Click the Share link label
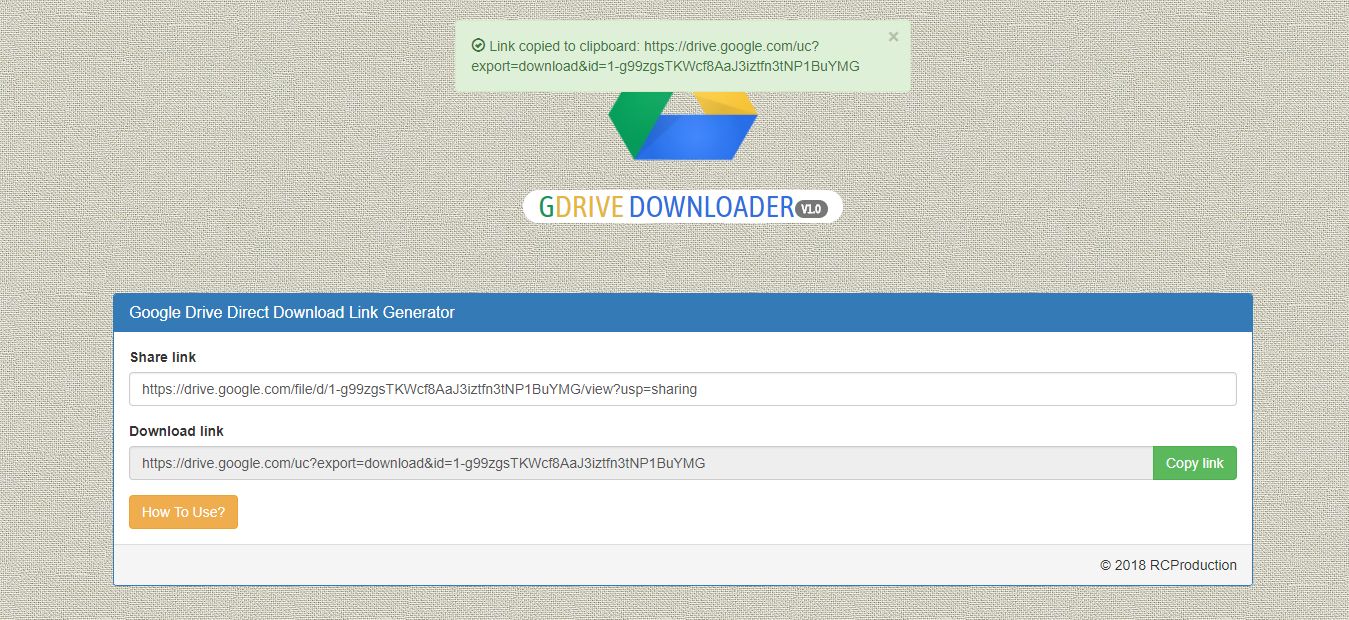Viewport: 1349px width, 620px height. click(x=163, y=357)
